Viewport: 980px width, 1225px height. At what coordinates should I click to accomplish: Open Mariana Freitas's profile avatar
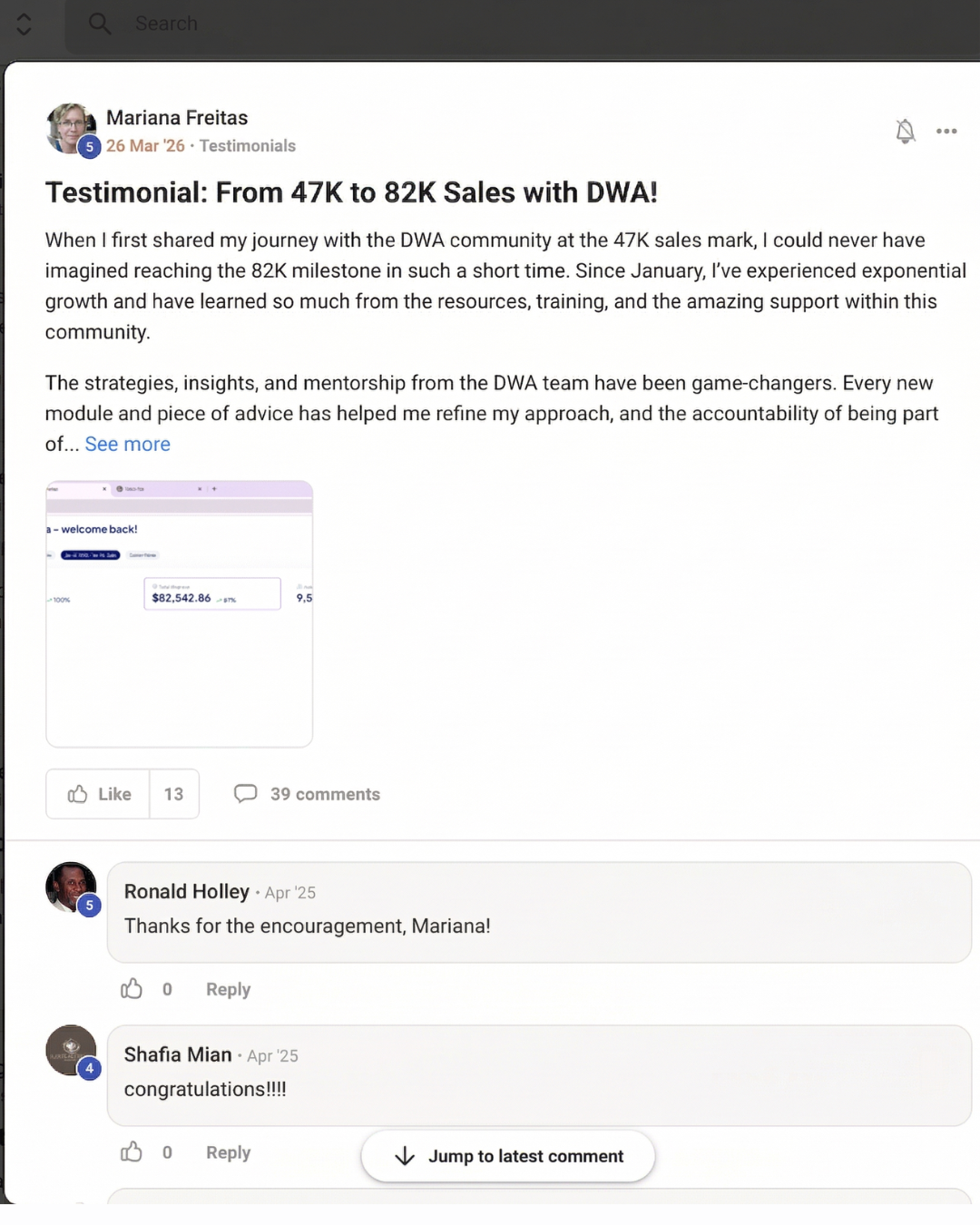tap(70, 128)
